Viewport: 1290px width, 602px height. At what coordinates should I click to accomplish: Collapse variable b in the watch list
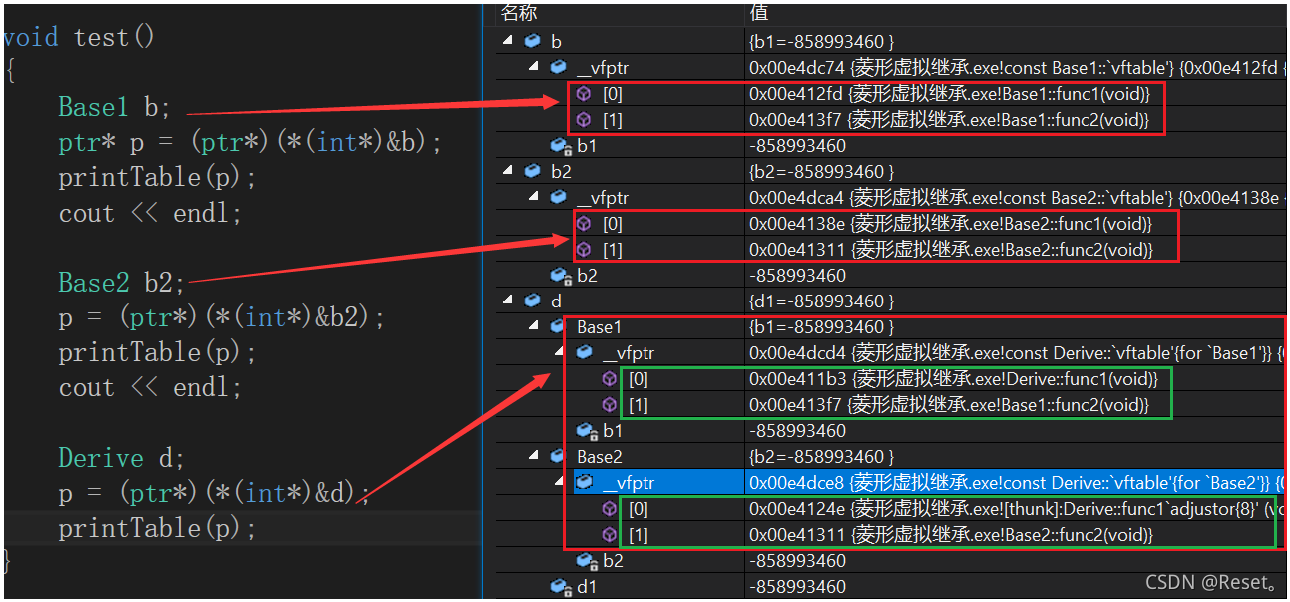tap(508, 41)
